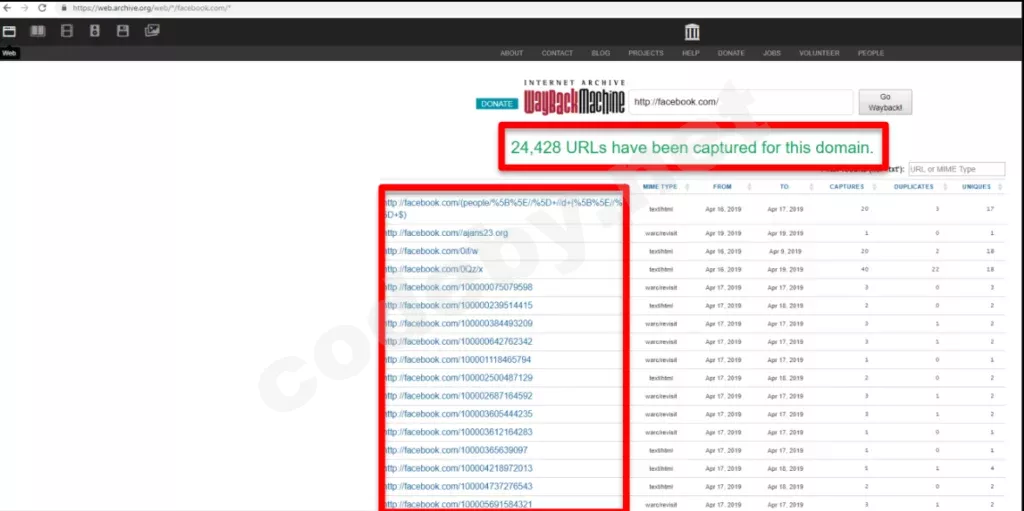
Task: Sort by the CAPTURES column header
Action: pos(846,187)
